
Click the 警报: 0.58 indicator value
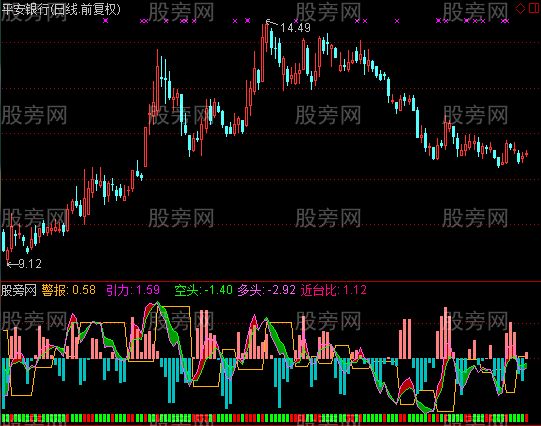69,290
